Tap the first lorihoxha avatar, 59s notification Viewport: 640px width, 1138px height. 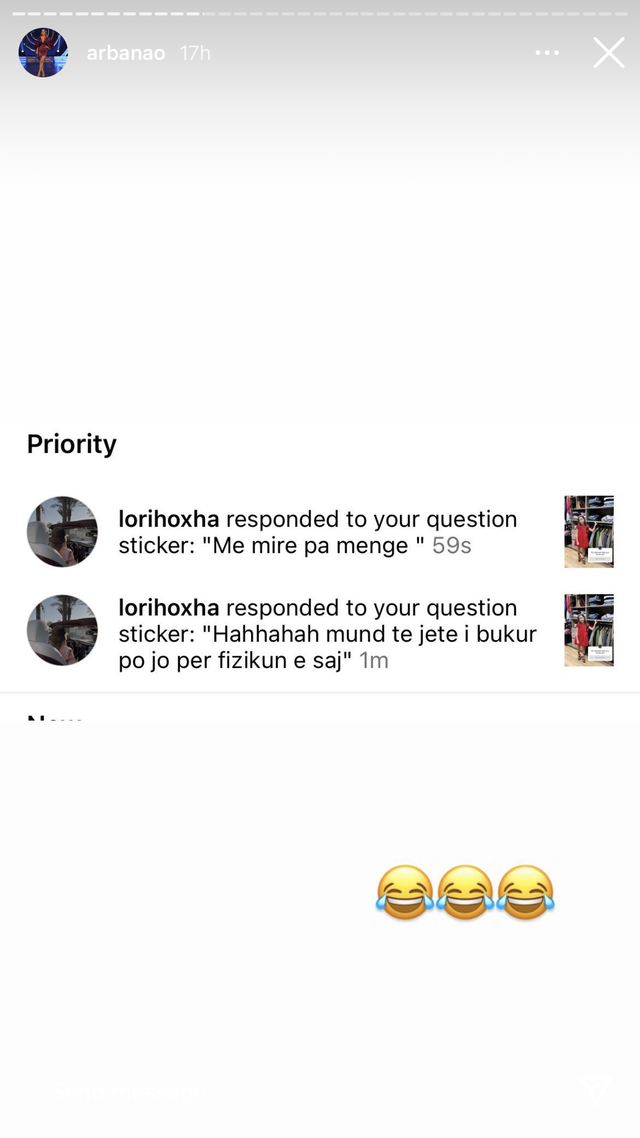pos(62,531)
